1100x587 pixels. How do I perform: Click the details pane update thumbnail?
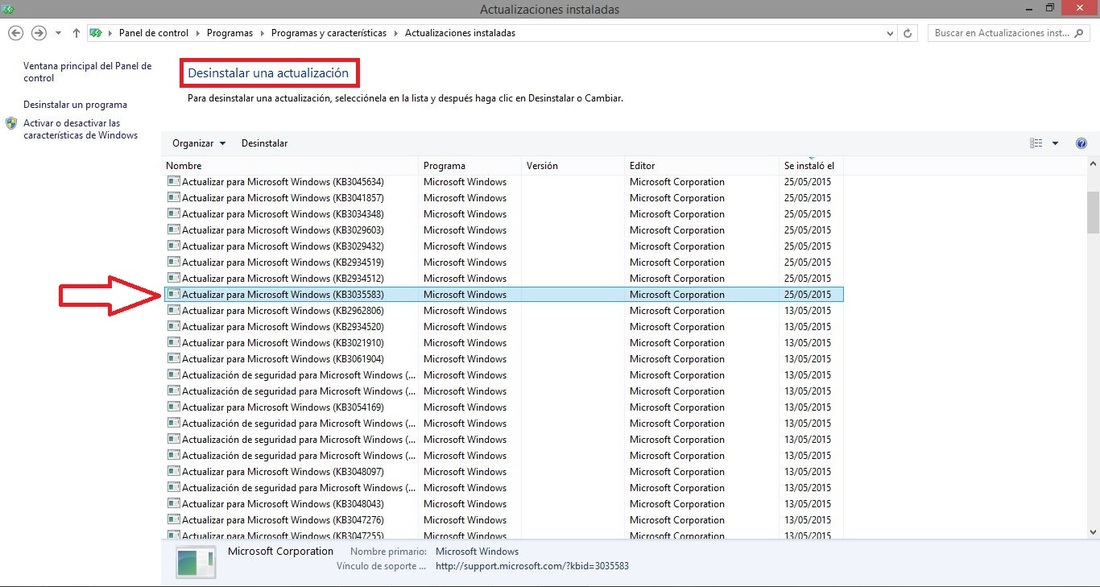(x=196, y=564)
